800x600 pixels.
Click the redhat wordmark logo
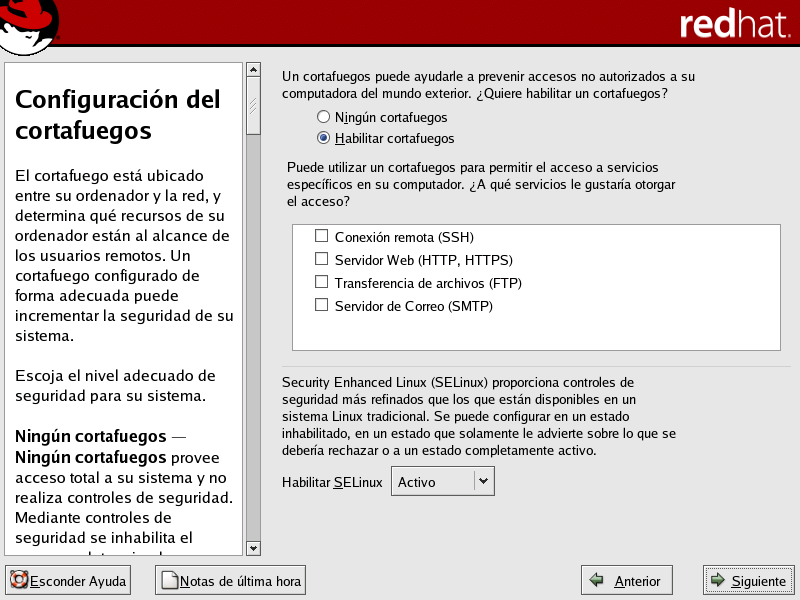(734, 25)
